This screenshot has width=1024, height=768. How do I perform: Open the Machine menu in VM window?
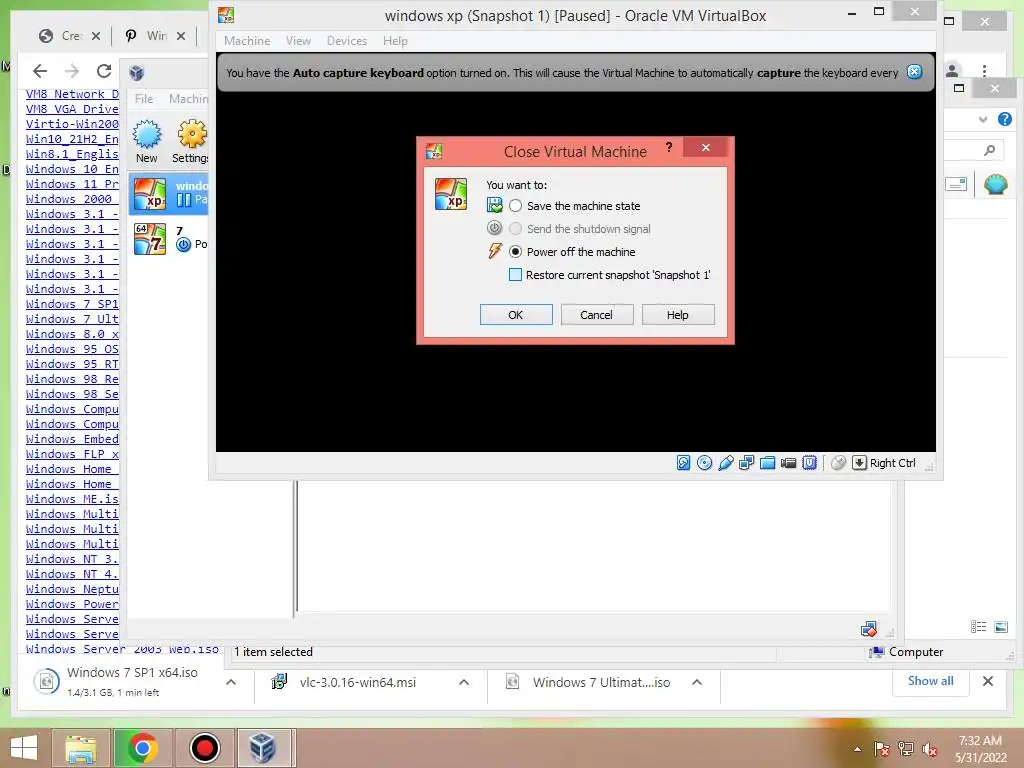click(247, 40)
